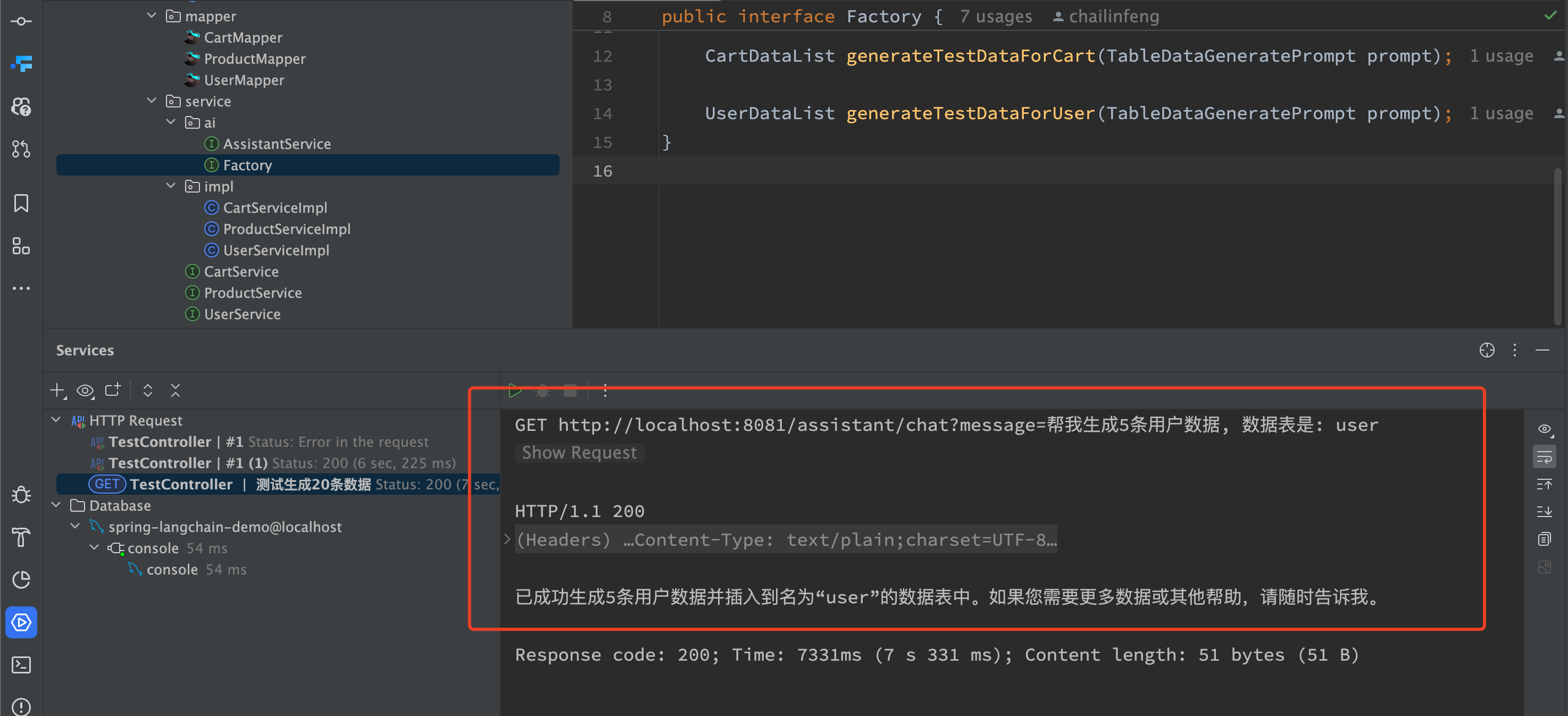1568x716 pixels.
Task: Open the UserMapper file
Action: (x=244, y=80)
